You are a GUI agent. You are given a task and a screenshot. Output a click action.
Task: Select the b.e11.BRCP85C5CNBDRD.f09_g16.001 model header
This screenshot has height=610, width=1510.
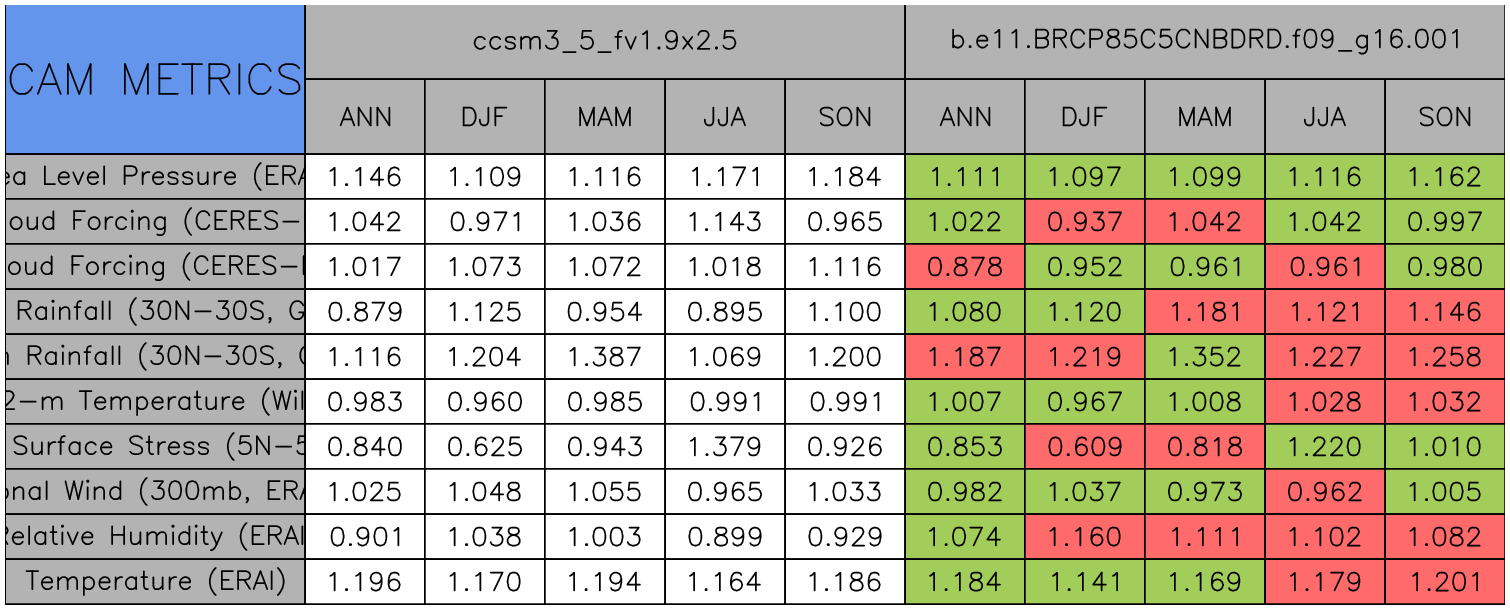1205,41
